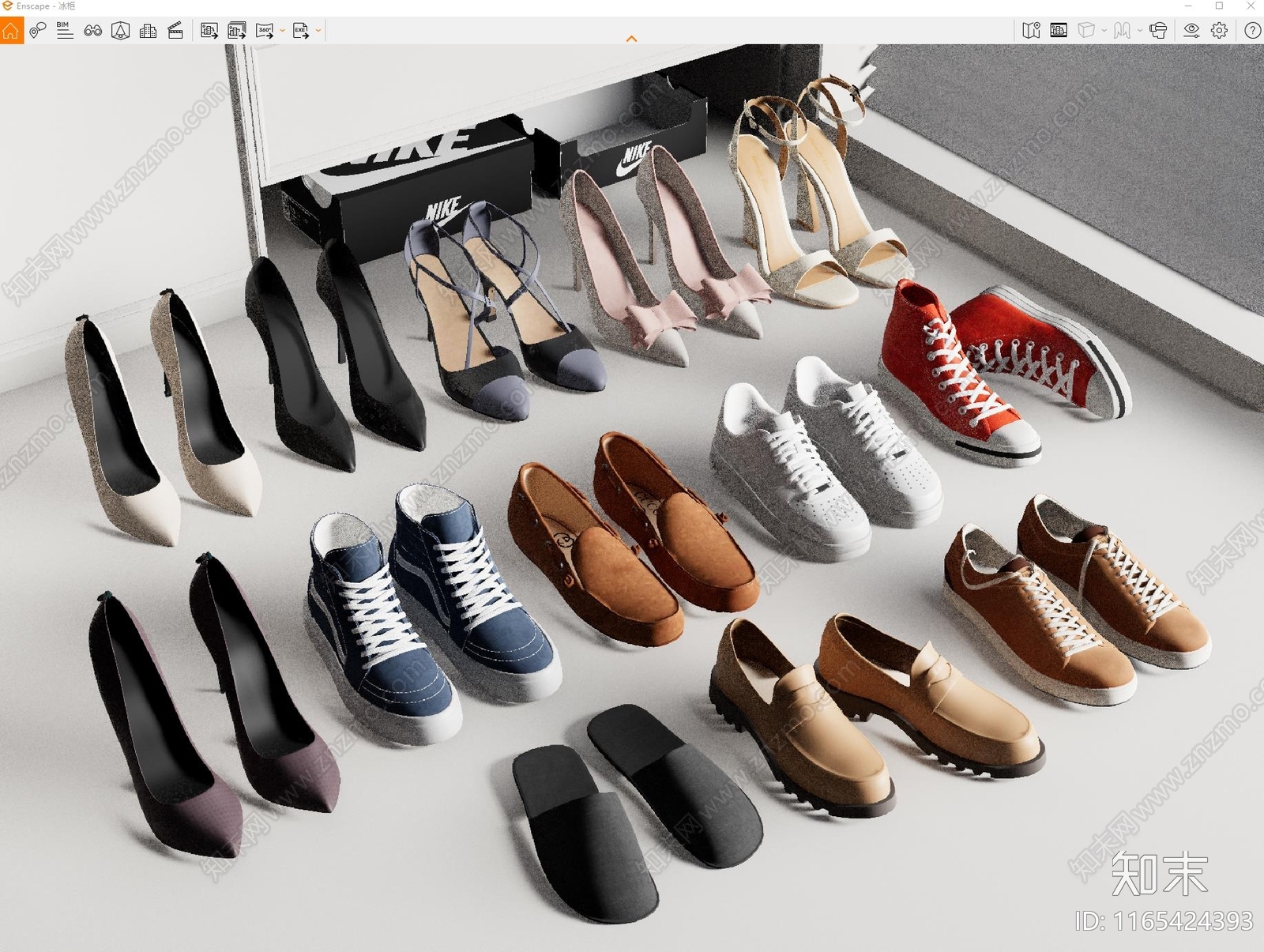Click the Enscape logo in title bar
1264x952 pixels.
point(7,6)
